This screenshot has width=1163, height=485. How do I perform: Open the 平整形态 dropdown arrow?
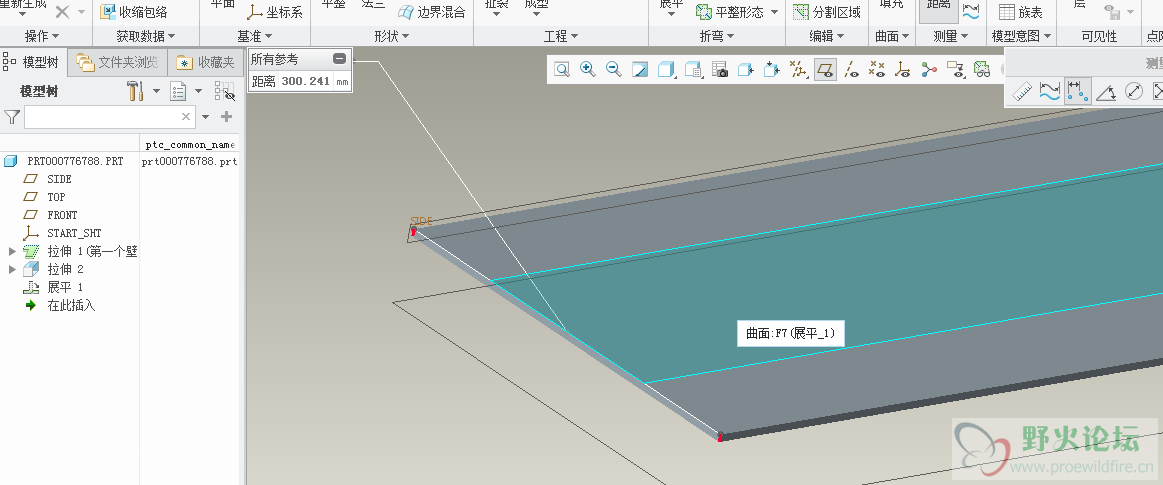[774, 12]
